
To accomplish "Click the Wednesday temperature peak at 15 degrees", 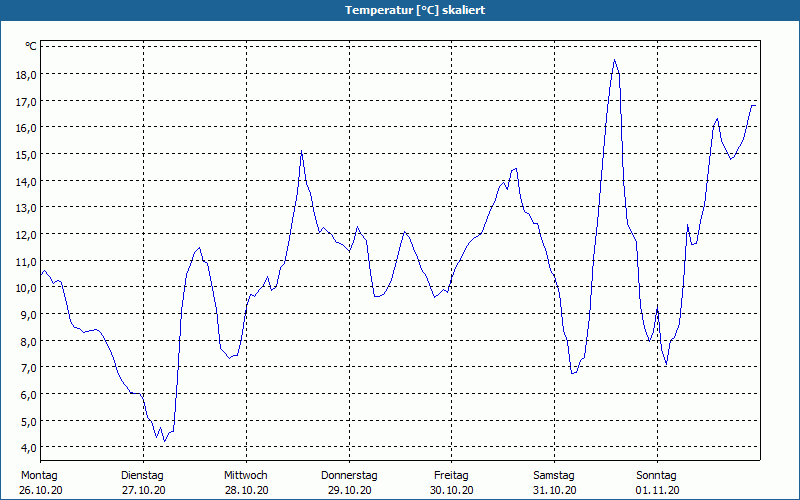I will (302, 151).
